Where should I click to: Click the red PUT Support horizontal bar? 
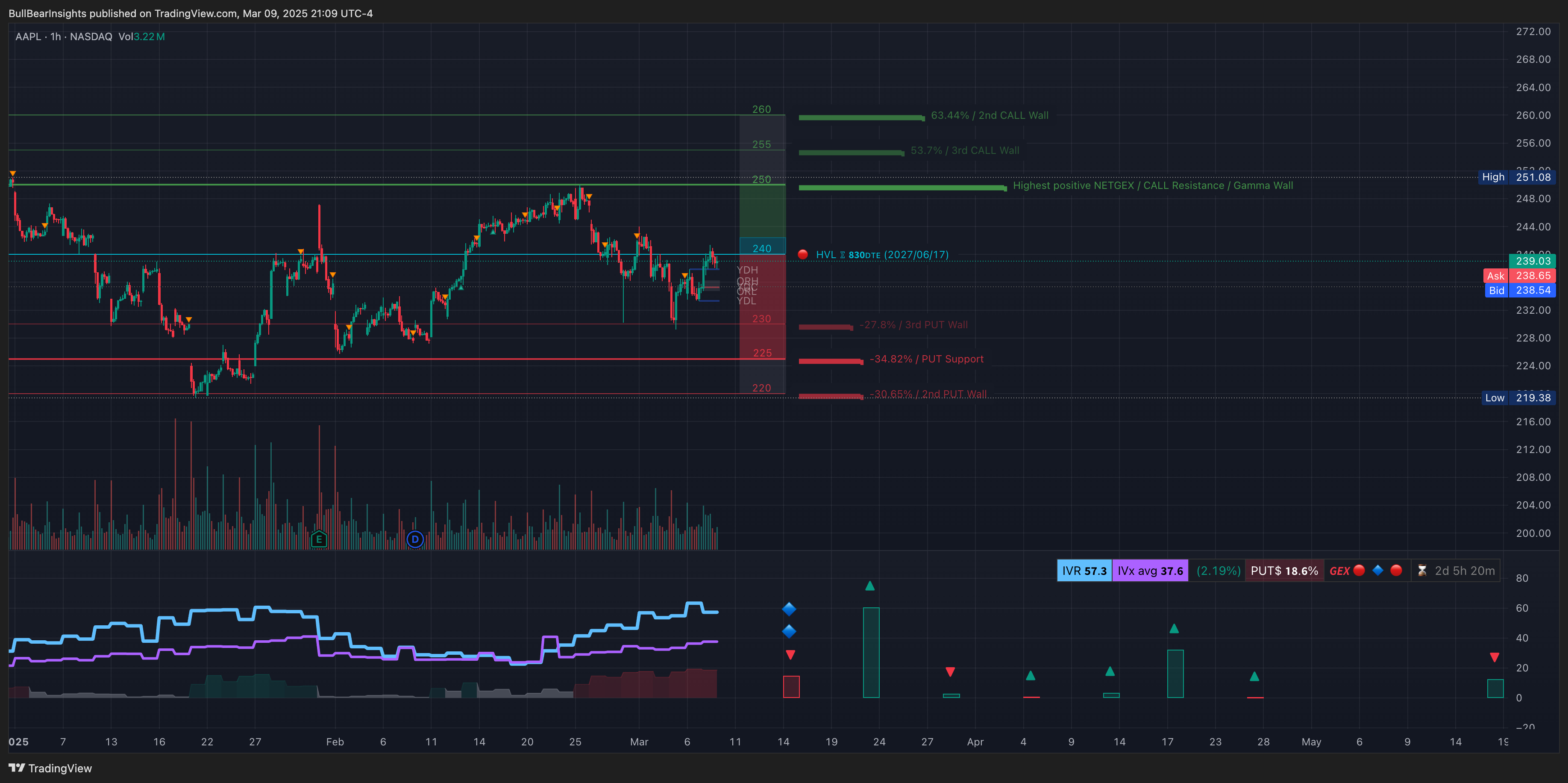click(x=831, y=362)
